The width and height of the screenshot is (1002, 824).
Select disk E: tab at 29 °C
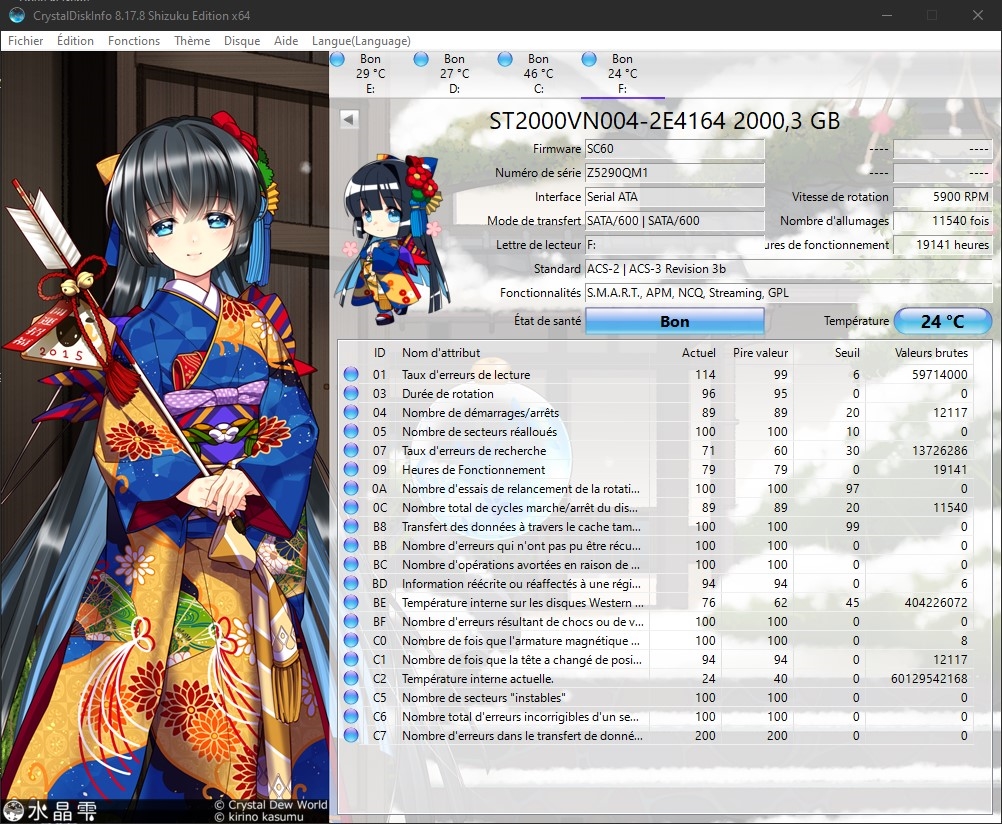coord(371,74)
